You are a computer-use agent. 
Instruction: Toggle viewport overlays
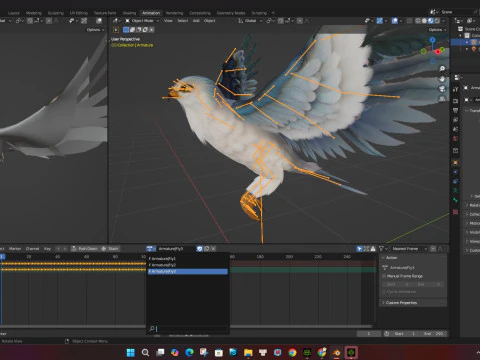(395, 21)
